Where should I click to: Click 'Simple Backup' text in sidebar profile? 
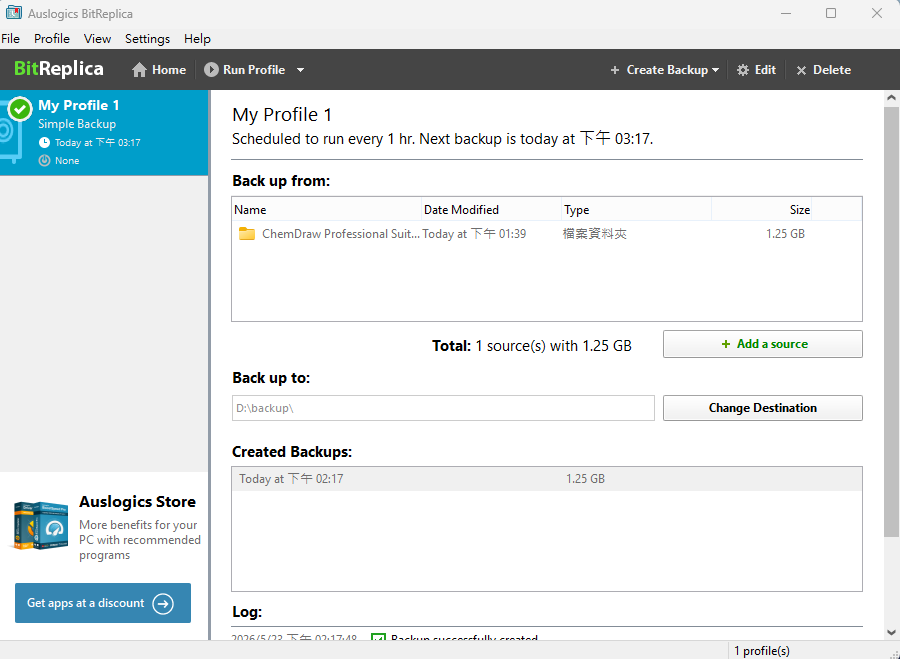click(77, 124)
